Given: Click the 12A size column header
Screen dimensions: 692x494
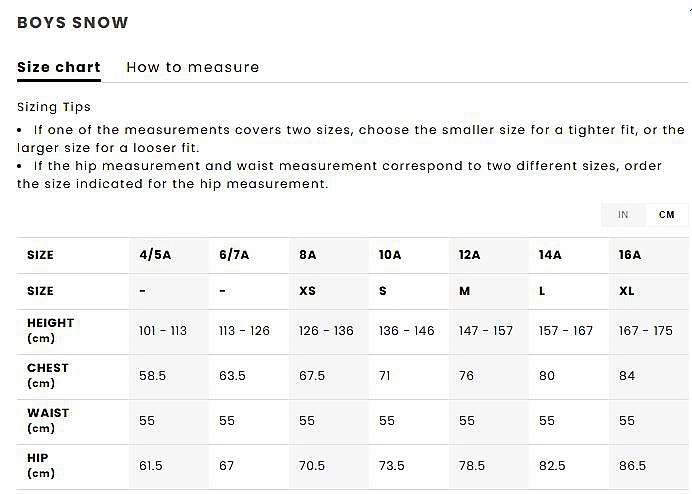Looking at the screenshot, I should [x=470, y=255].
